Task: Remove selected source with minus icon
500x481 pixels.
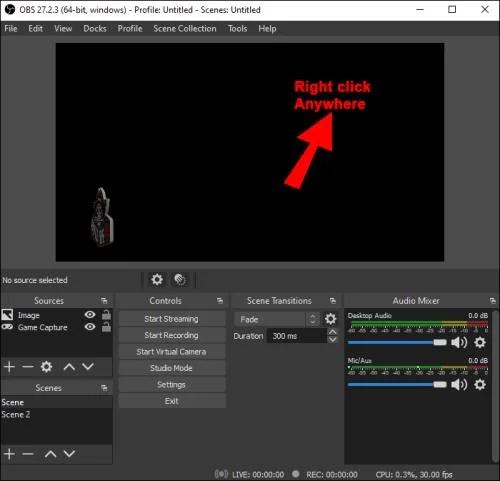Action: tap(28, 367)
